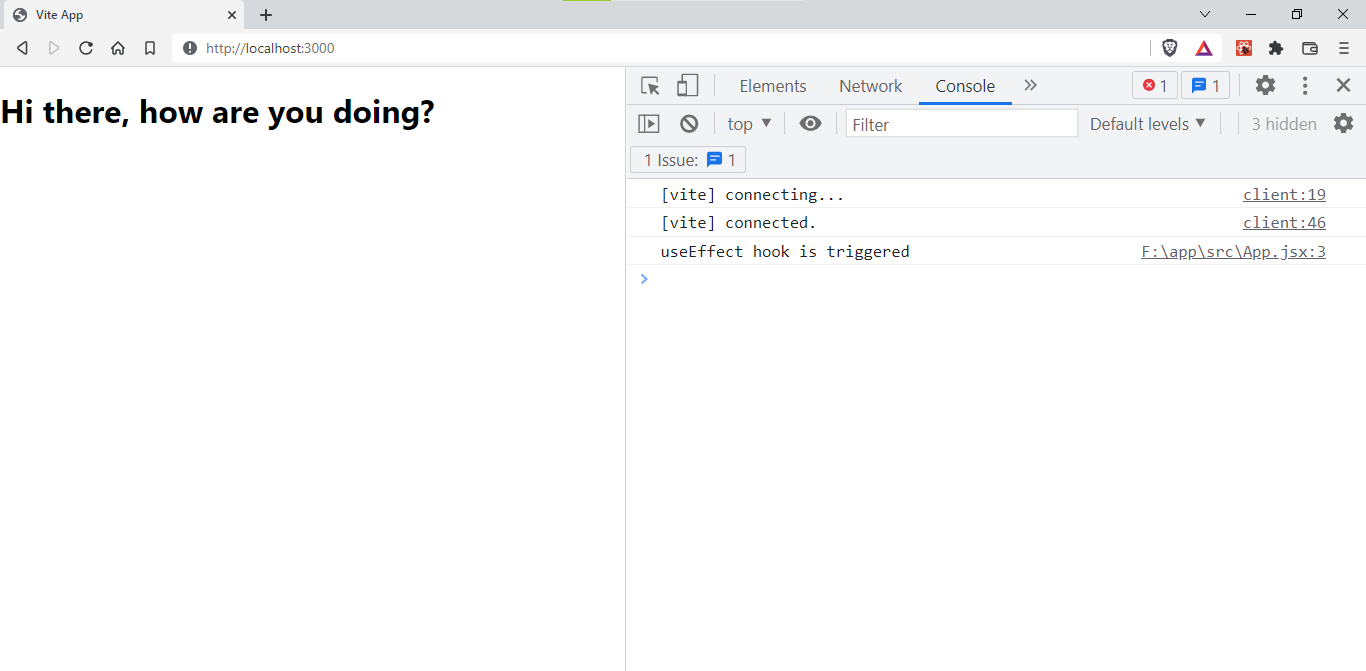Activate the inspect element picker icon

click(650, 86)
